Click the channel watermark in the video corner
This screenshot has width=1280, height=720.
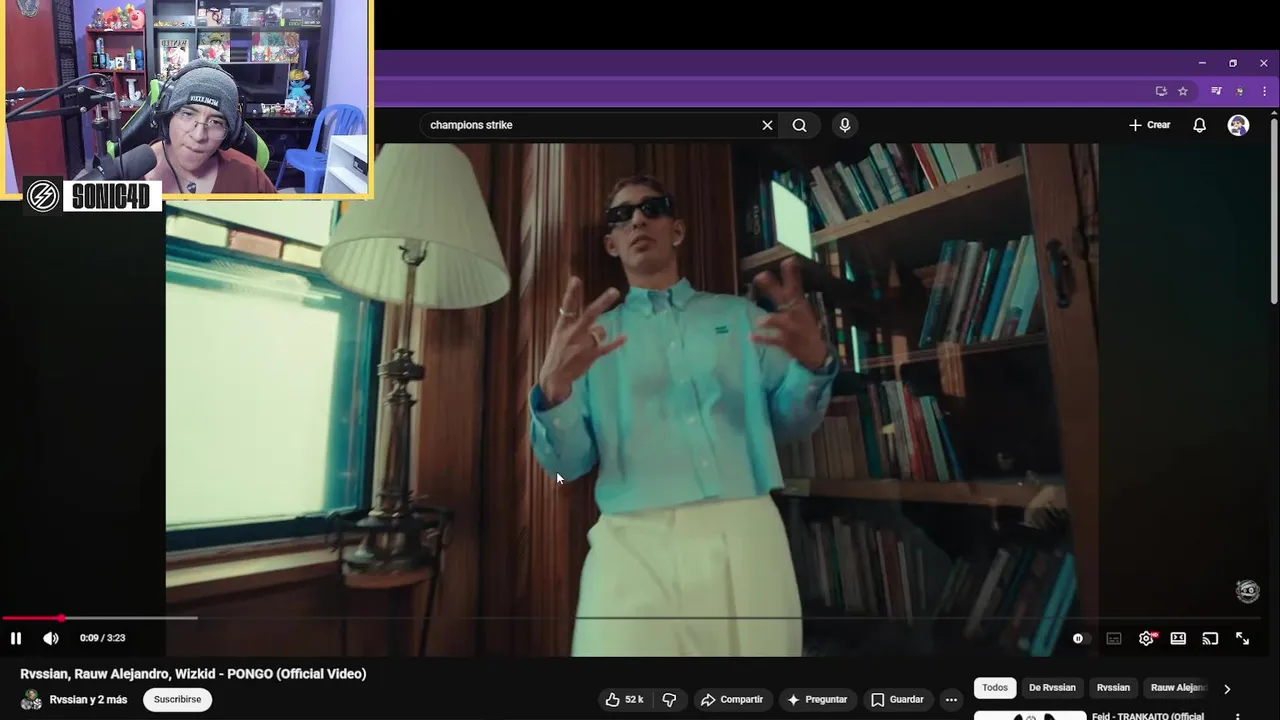point(1247,591)
